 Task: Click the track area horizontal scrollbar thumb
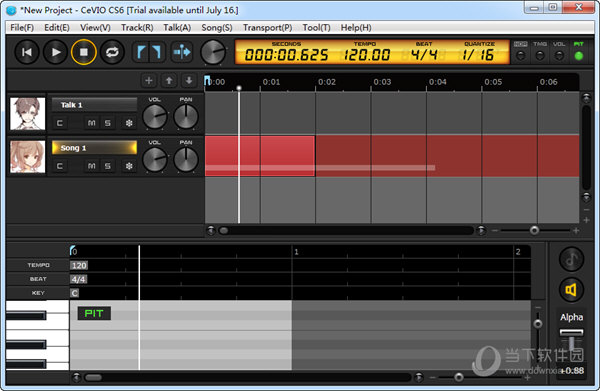224,230
